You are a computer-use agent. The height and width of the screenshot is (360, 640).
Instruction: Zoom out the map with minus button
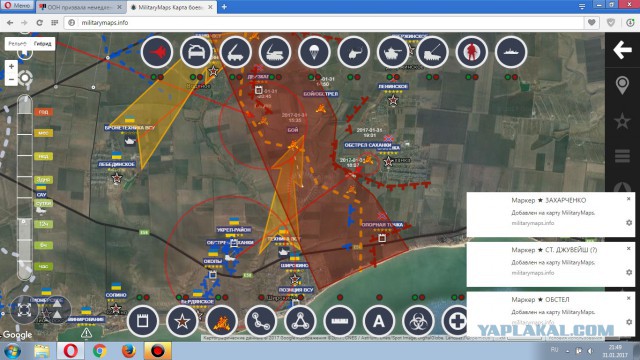tap(11, 79)
